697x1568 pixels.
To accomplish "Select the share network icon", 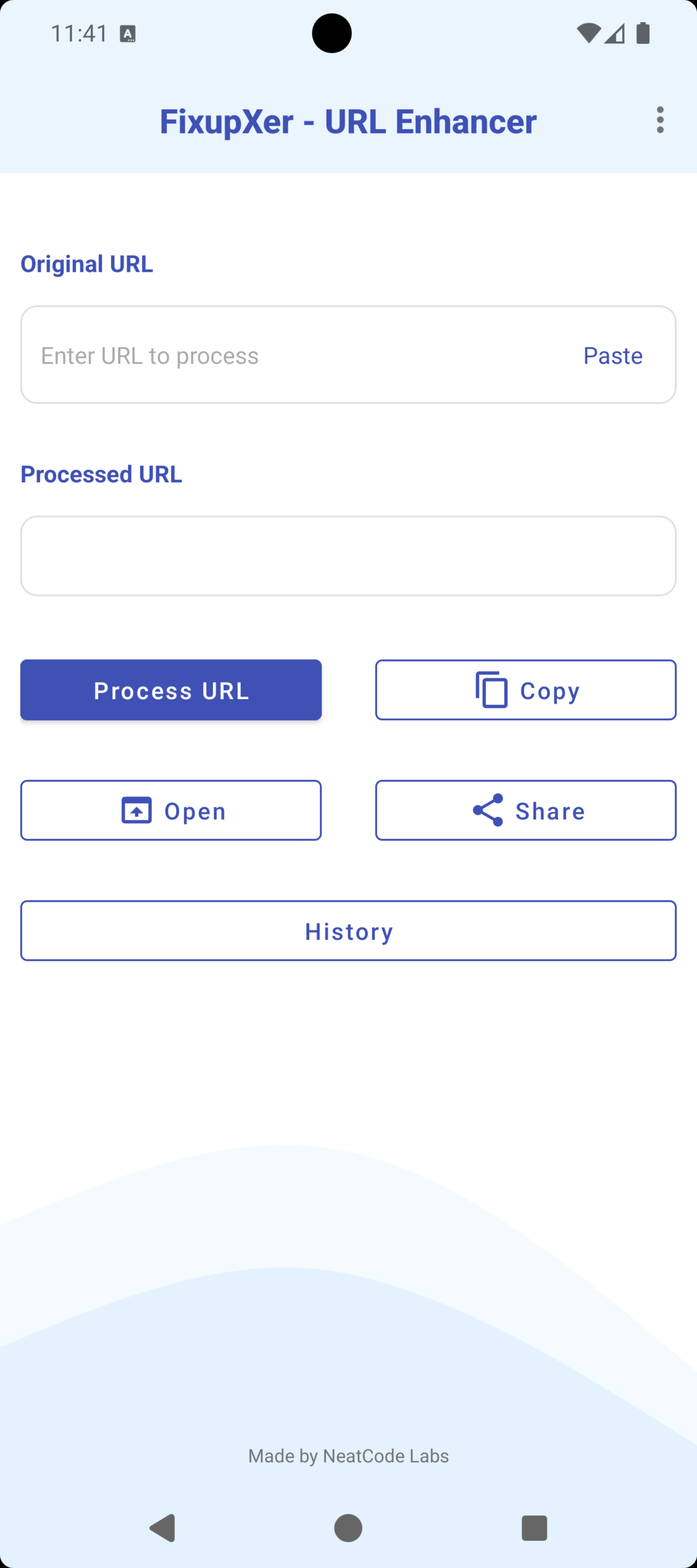I will [488, 810].
